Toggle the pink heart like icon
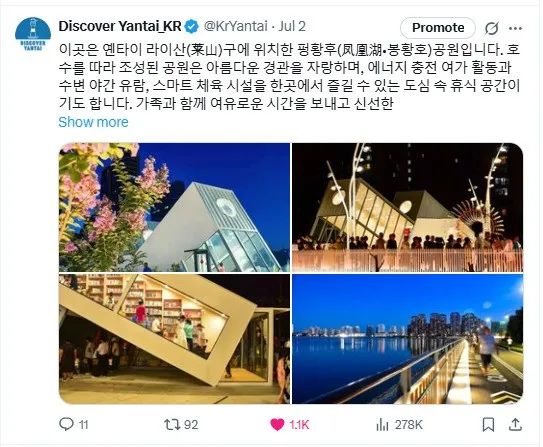Screen dimensions: 543x447 pos(277,424)
